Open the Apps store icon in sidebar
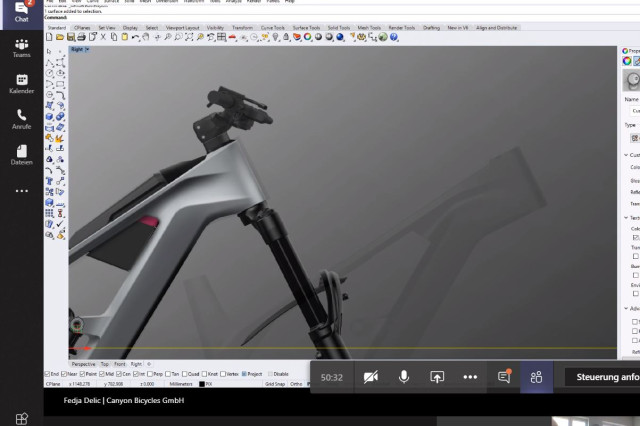640x426 pixels. click(21, 419)
